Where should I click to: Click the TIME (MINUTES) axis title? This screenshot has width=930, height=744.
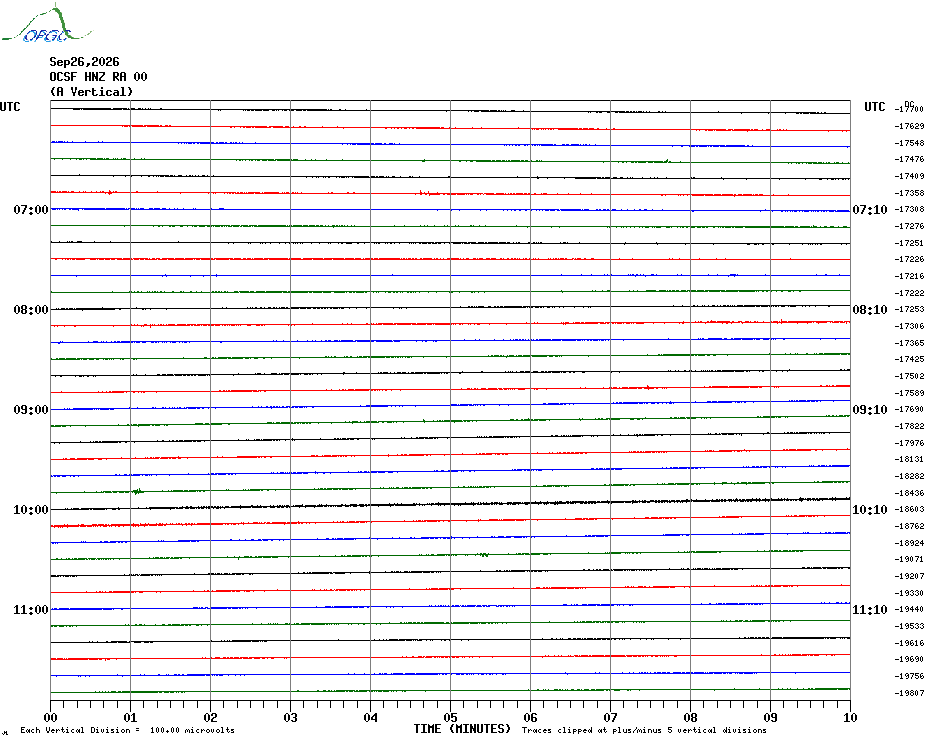(x=462, y=729)
